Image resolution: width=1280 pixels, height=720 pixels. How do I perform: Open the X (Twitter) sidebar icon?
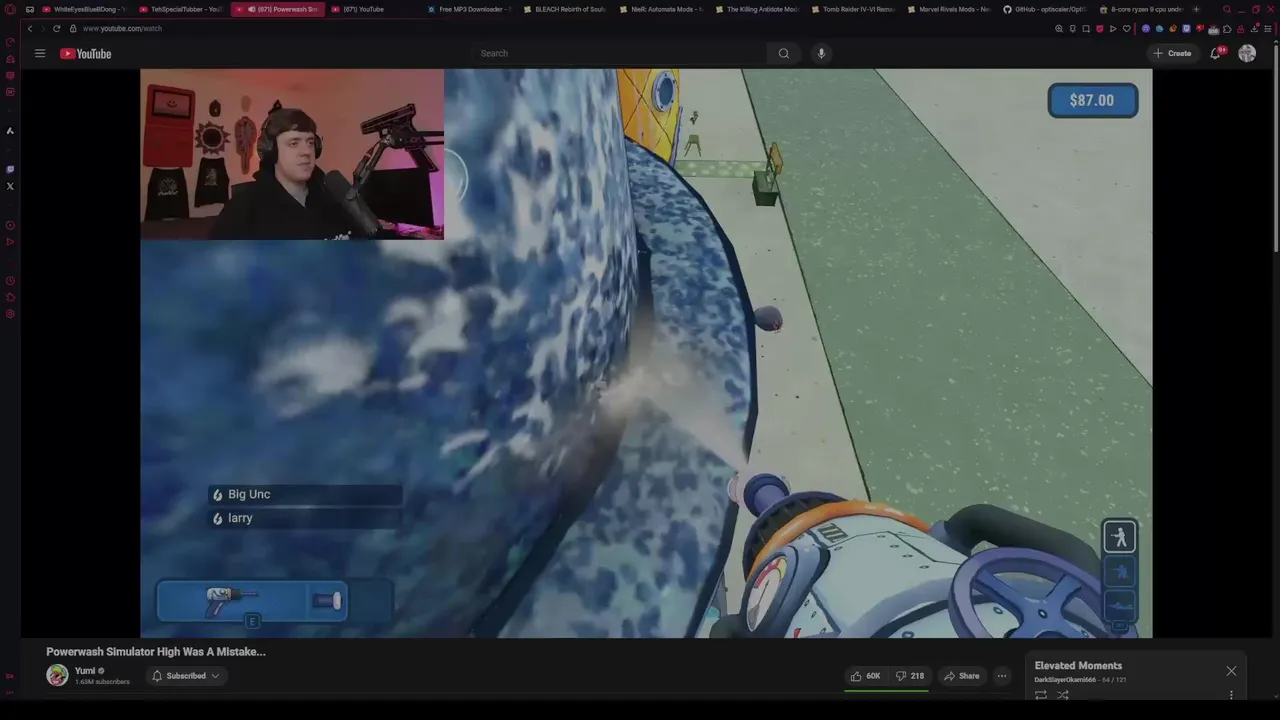point(10,186)
